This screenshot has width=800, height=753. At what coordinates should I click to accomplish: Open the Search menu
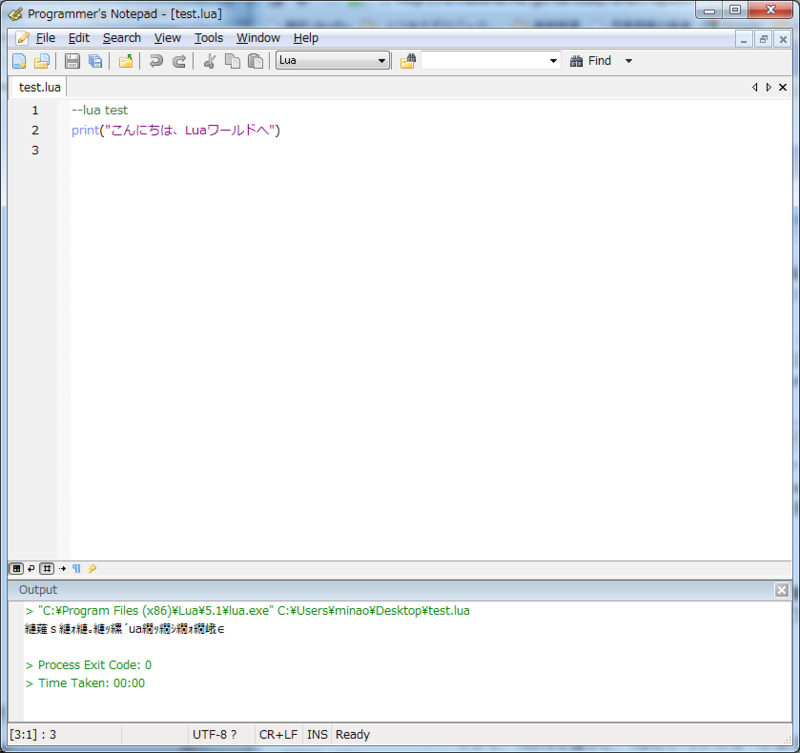pos(121,38)
